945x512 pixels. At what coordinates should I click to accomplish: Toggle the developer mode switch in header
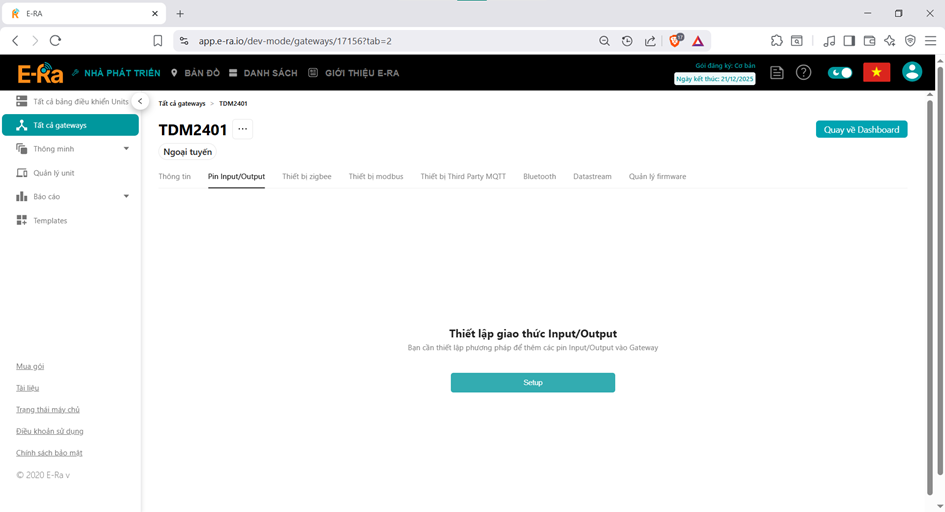pos(840,73)
